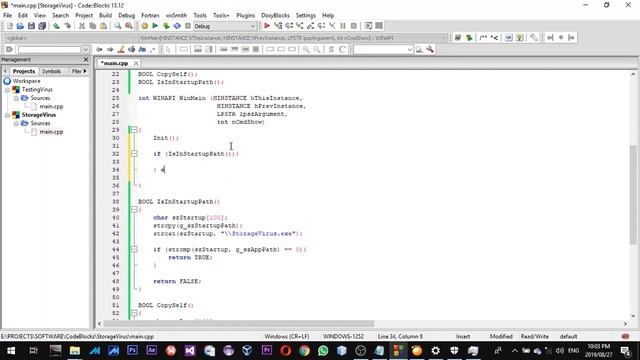
Task: Click the Replace icon
Action: 129,26
